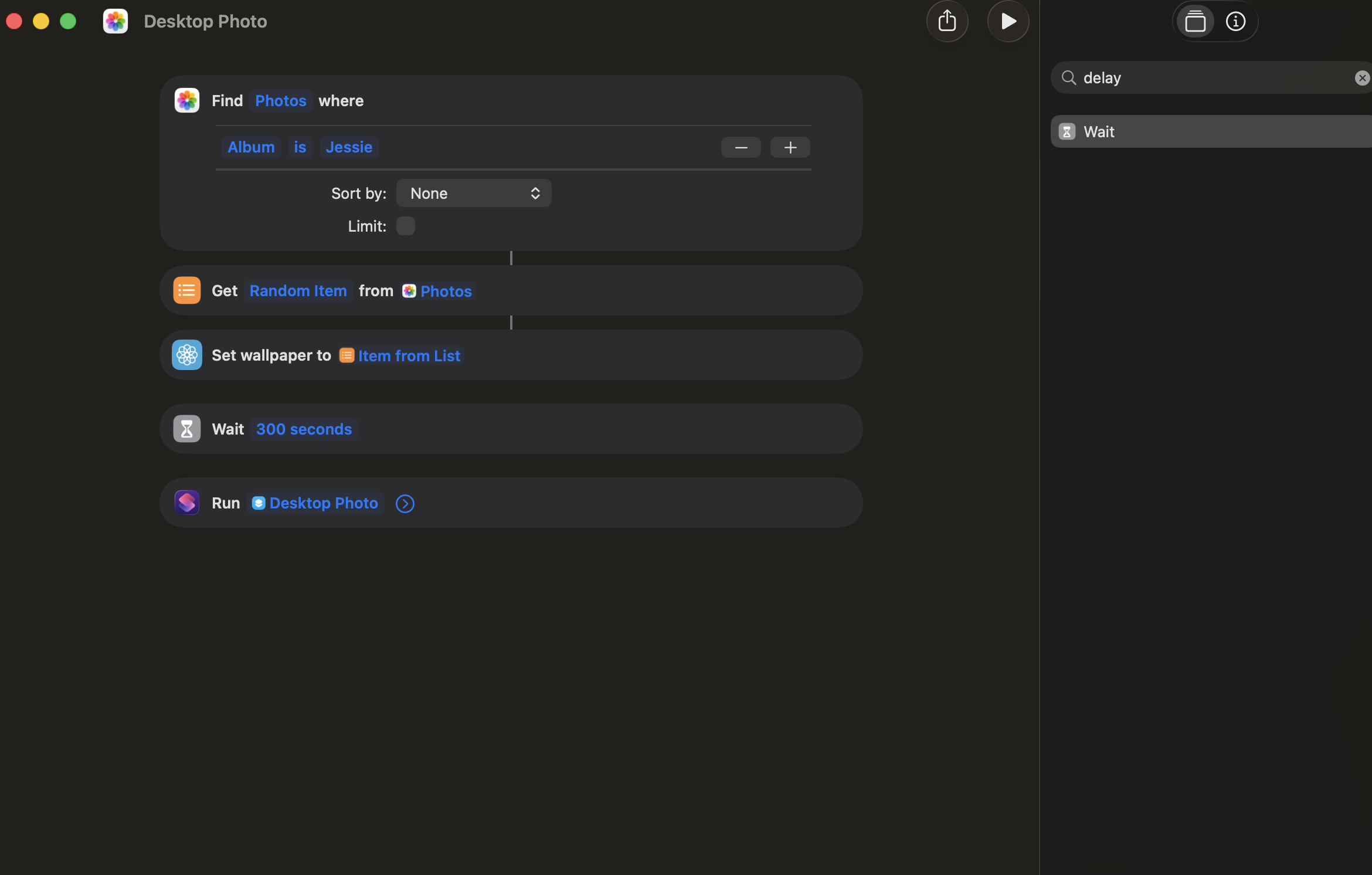Click the hourglass icon on Wait action
This screenshot has width=1372, height=875.
[187, 429]
